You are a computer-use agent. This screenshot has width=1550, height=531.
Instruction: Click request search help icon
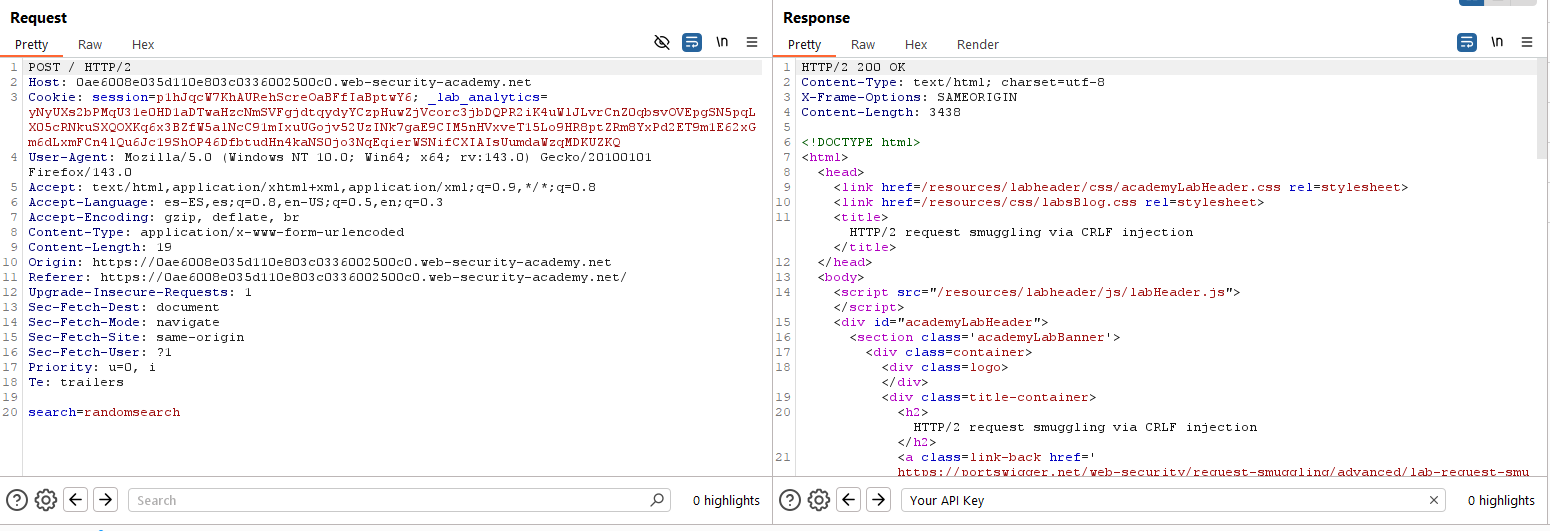point(16,500)
